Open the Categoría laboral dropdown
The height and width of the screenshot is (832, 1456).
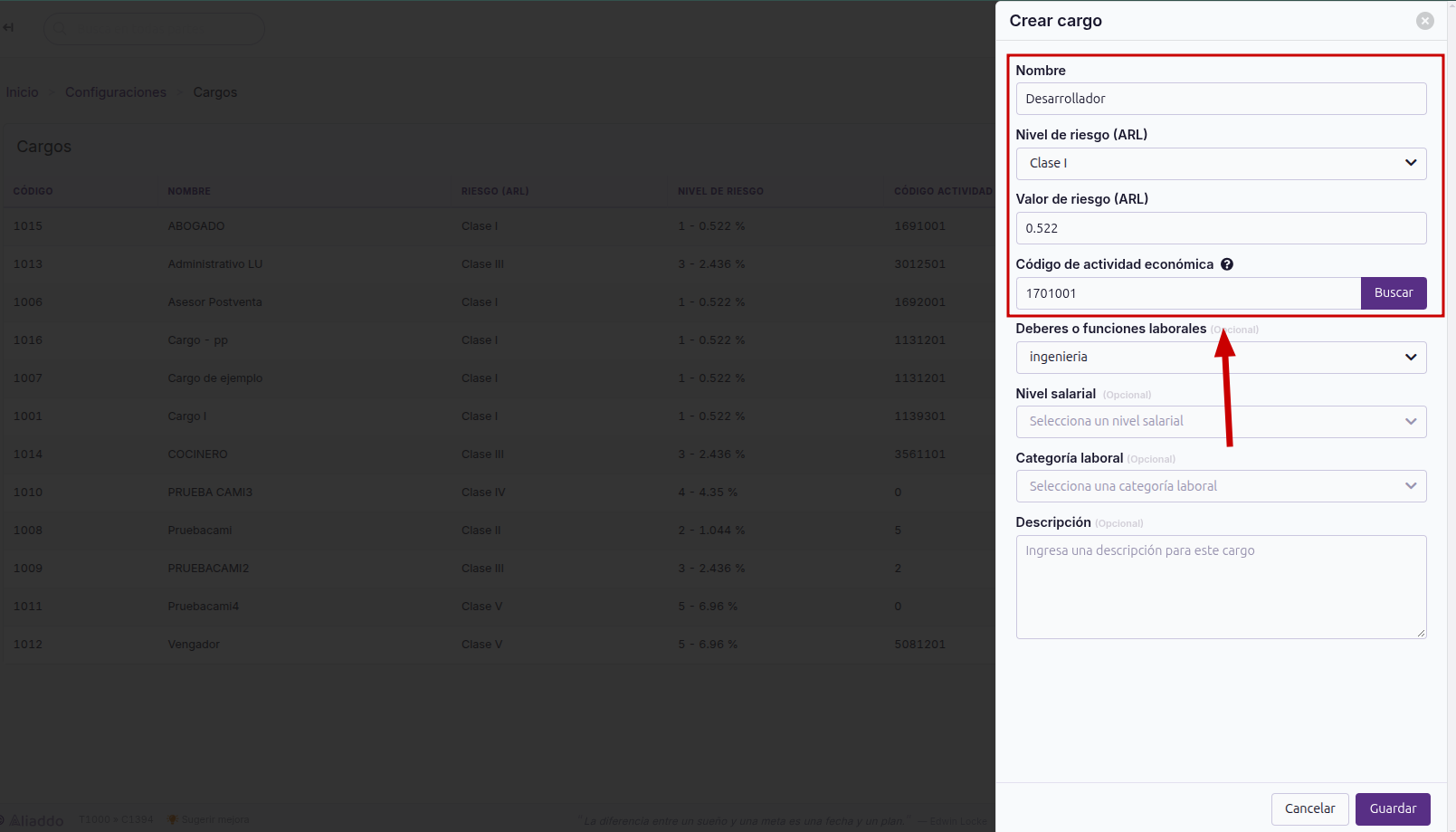(1221, 486)
